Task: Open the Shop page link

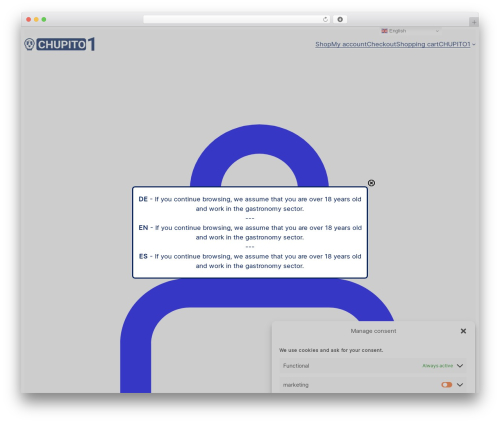Action: [x=323, y=44]
